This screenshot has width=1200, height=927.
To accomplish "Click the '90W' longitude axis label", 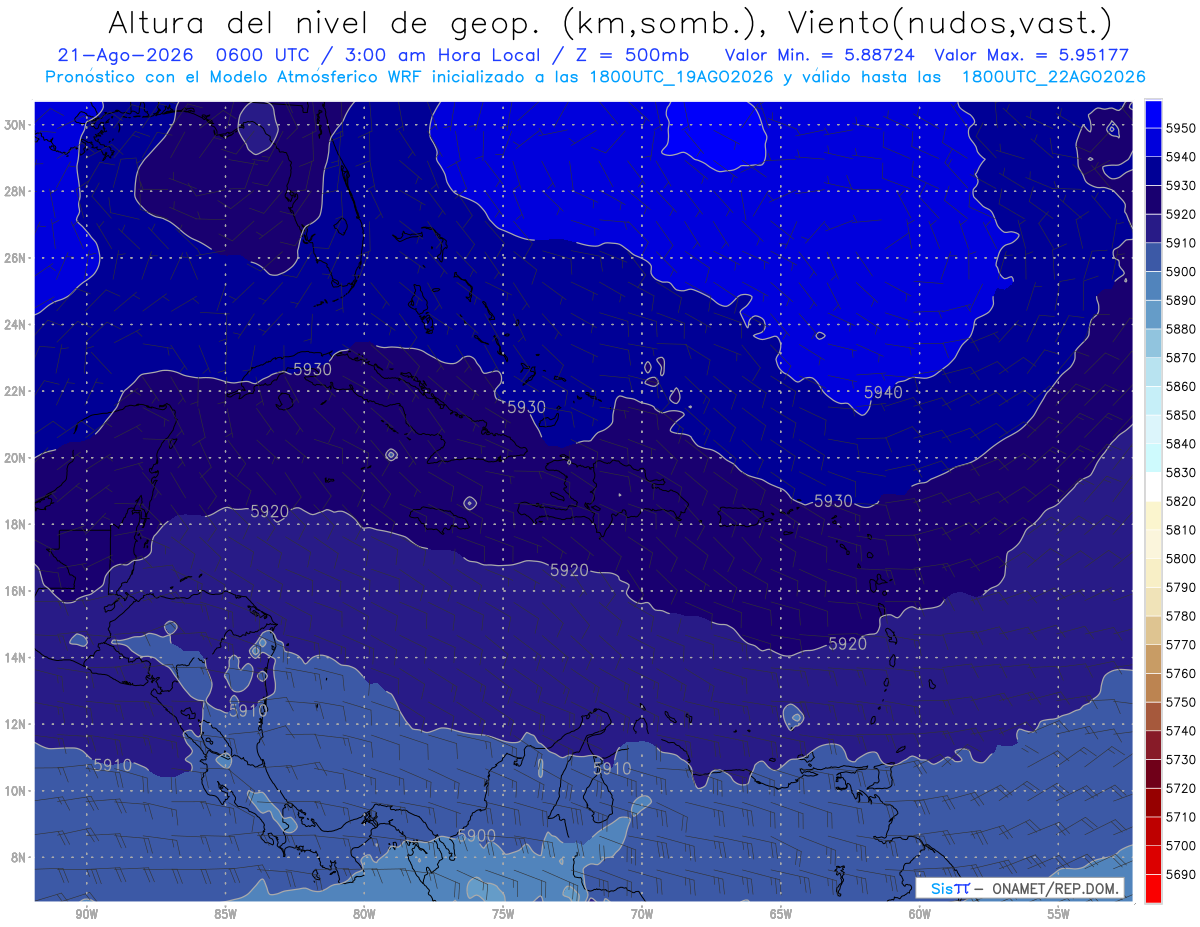I will [87, 915].
